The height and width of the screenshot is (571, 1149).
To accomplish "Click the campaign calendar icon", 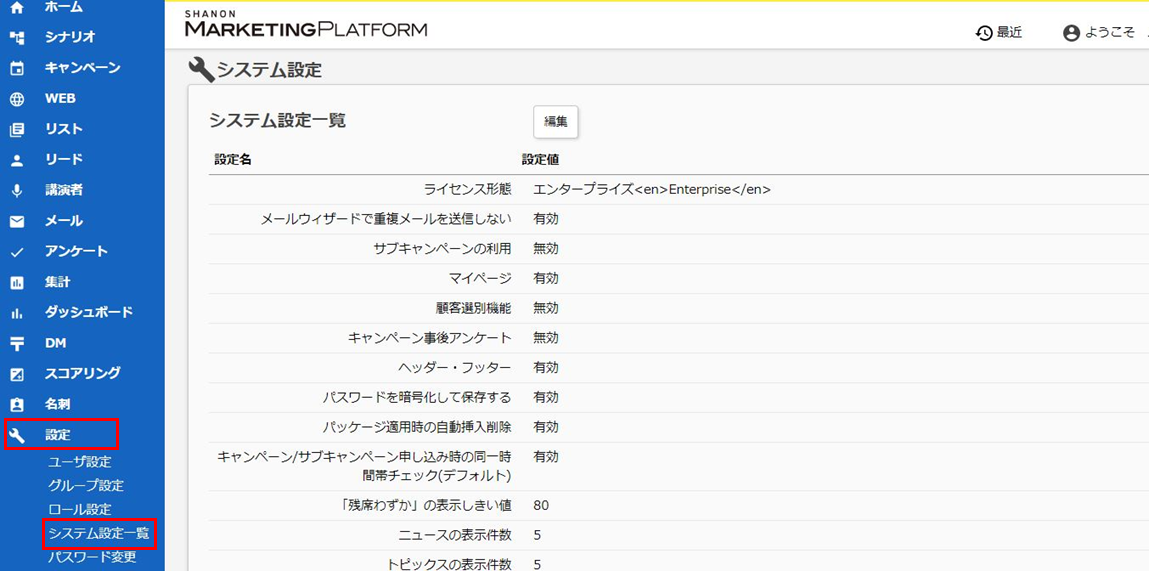I will 17,69.
